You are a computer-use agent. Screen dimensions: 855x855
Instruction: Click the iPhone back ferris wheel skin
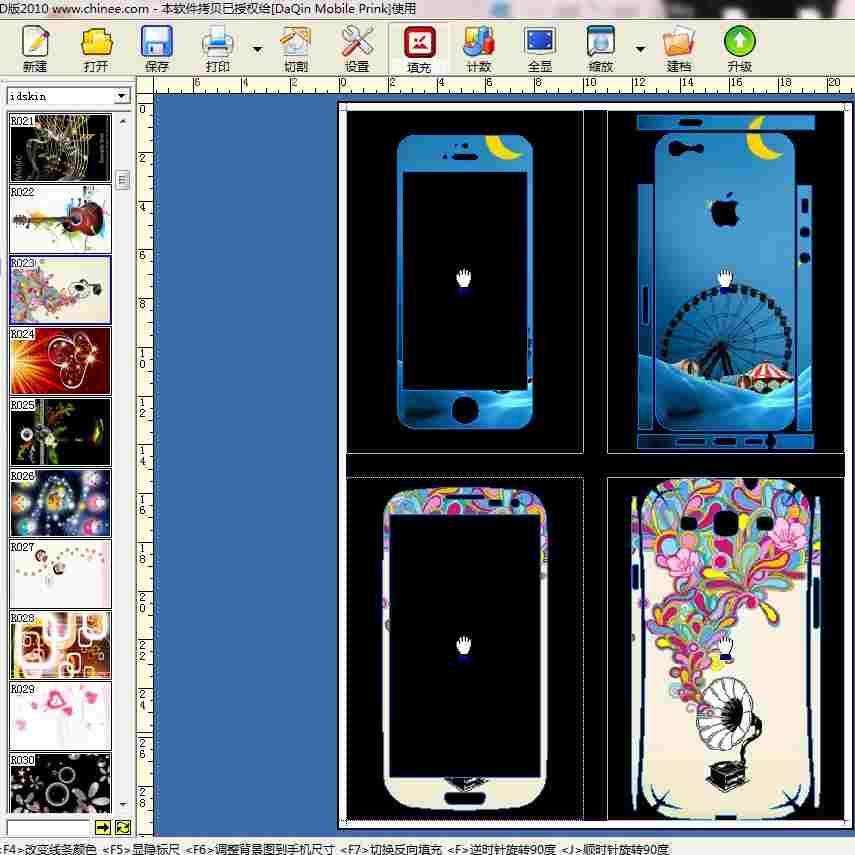pyautogui.click(x=725, y=281)
